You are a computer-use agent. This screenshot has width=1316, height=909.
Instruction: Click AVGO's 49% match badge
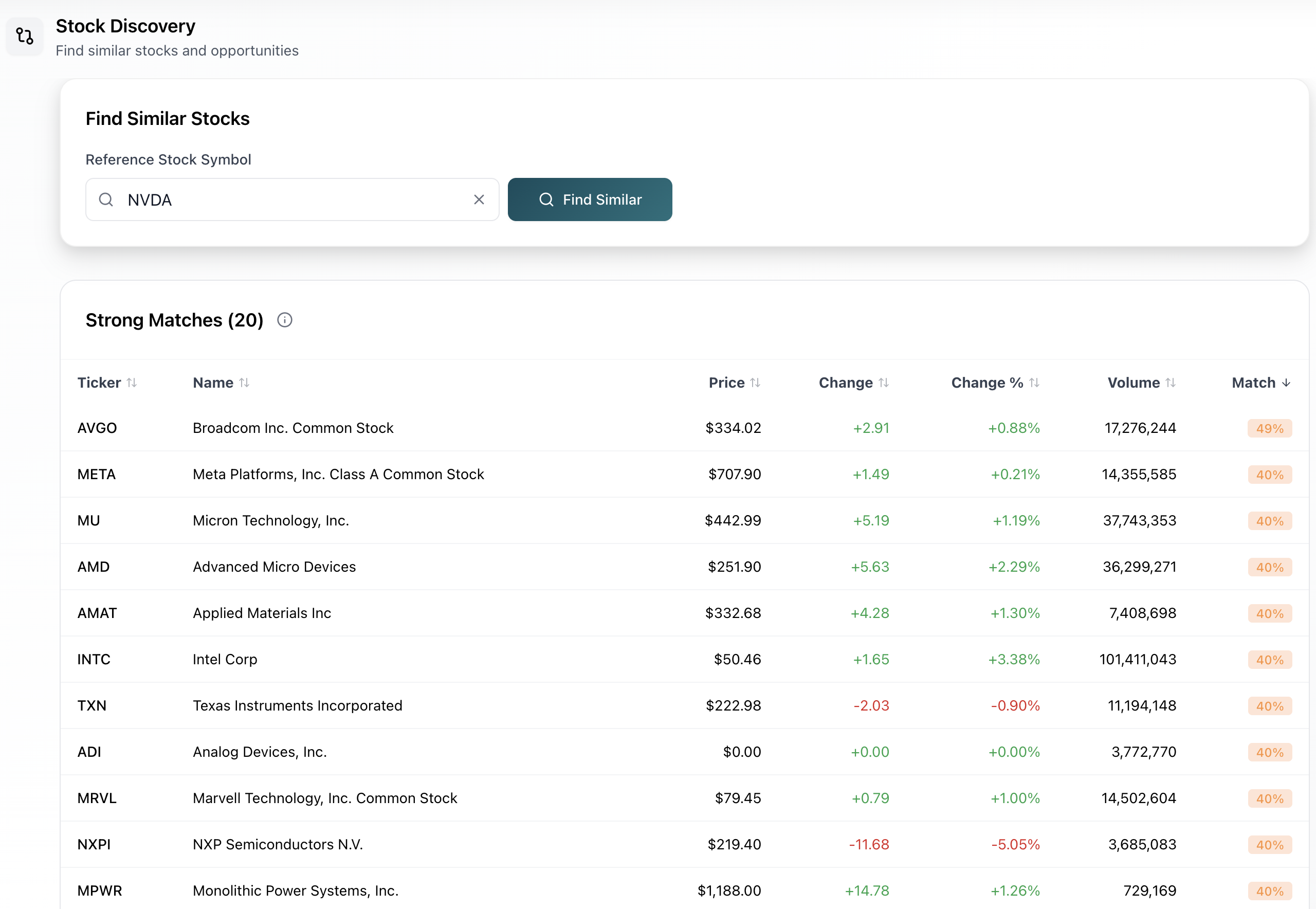coord(1269,428)
